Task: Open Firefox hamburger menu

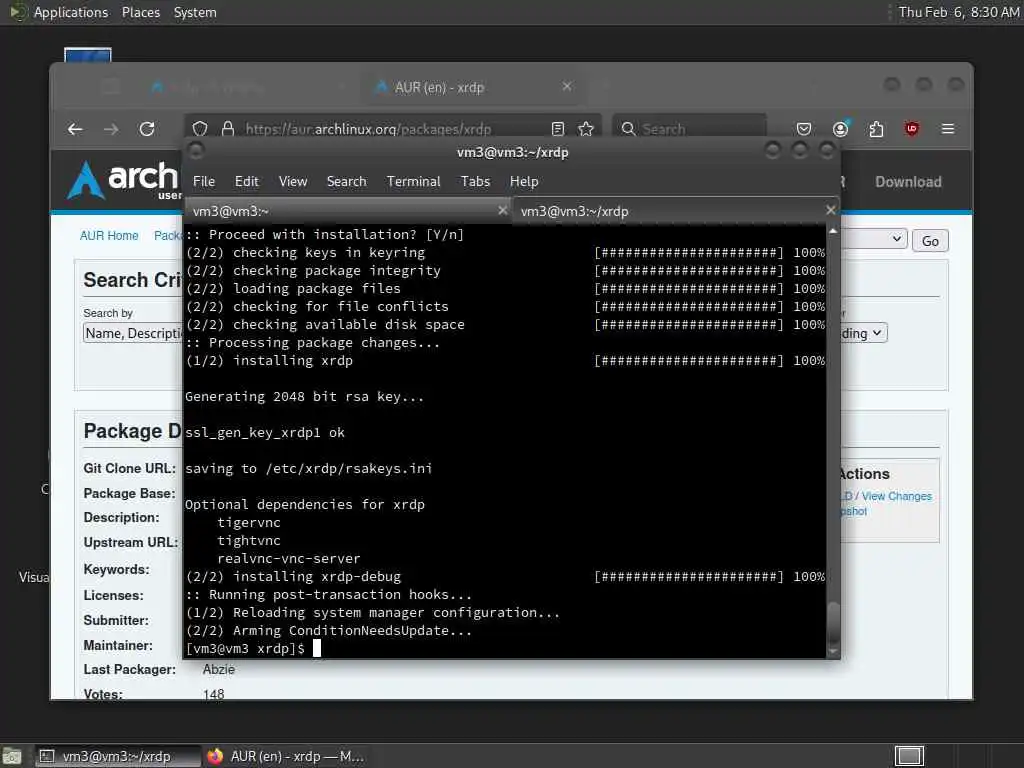Action: pos(948,129)
